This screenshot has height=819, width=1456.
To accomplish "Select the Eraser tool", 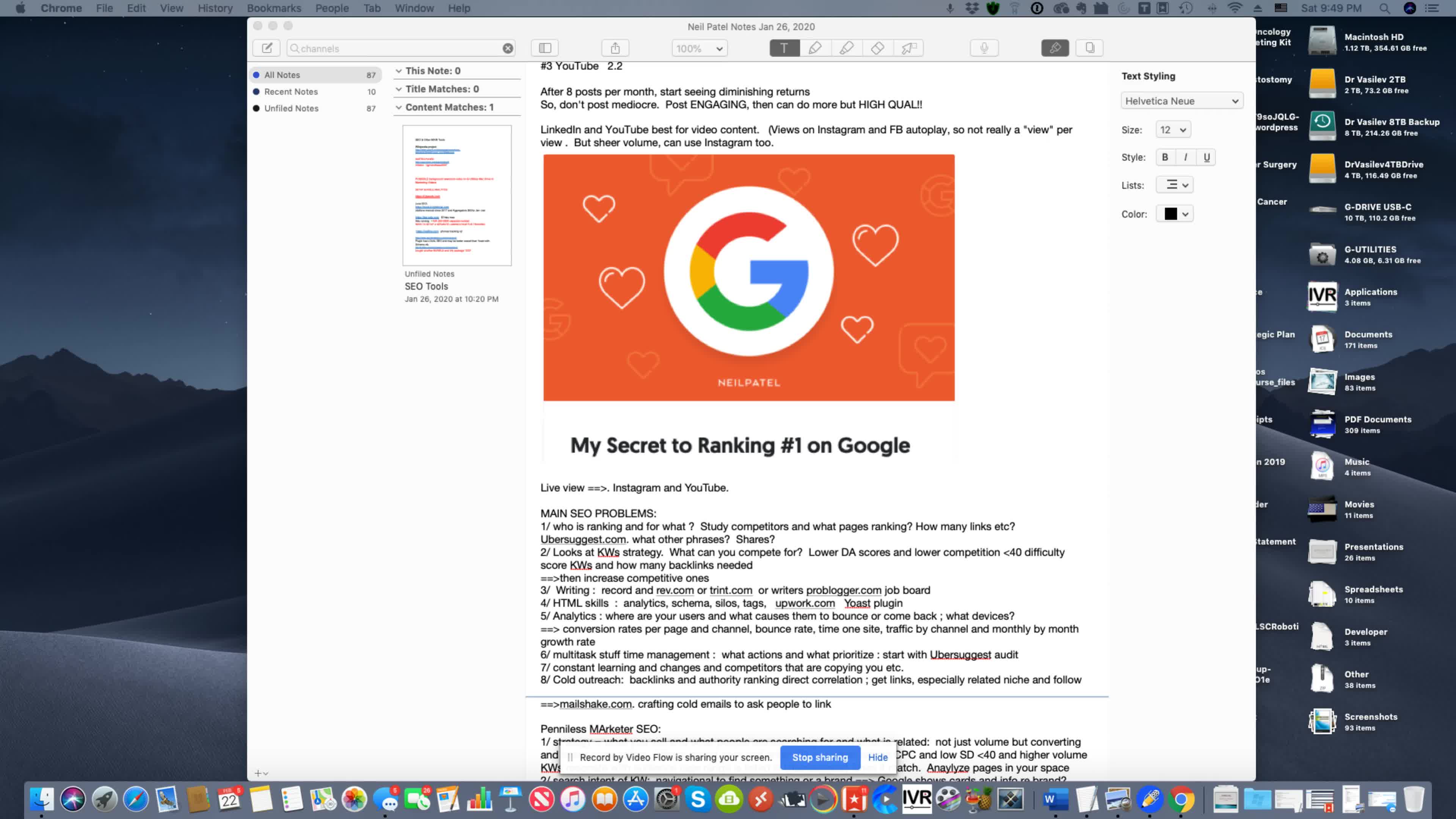I will click(x=877, y=48).
